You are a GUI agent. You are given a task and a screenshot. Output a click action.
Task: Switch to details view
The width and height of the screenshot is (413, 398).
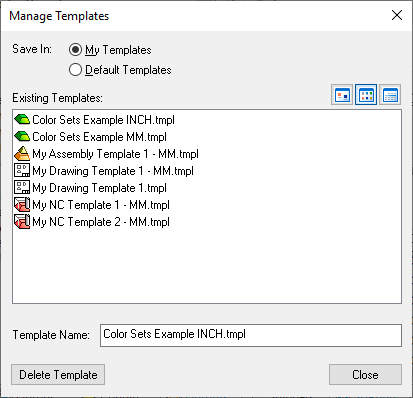[x=390, y=95]
